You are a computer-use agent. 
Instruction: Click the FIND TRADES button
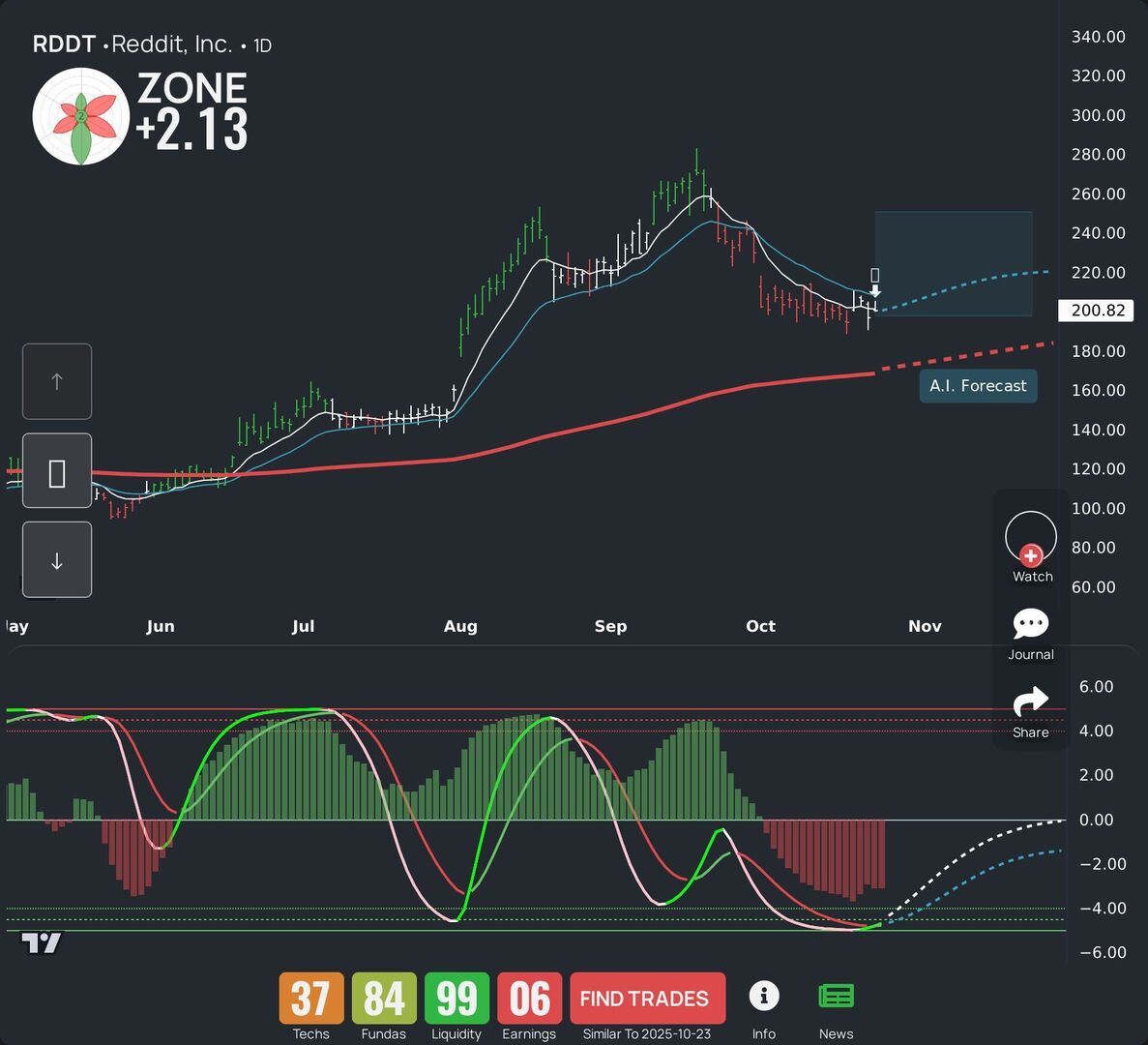(647, 999)
